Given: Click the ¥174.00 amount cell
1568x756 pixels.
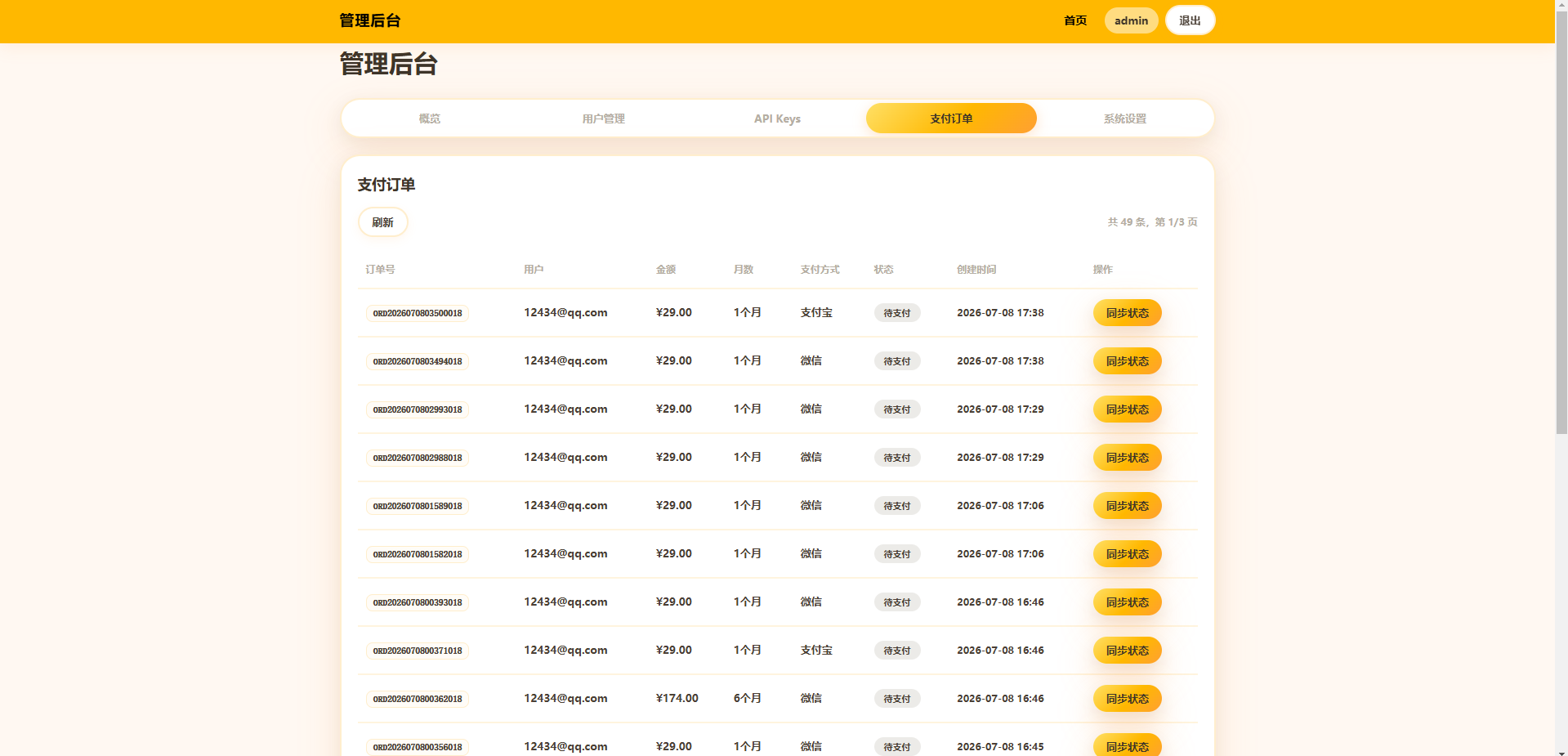Looking at the screenshot, I should click(x=677, y=698).
